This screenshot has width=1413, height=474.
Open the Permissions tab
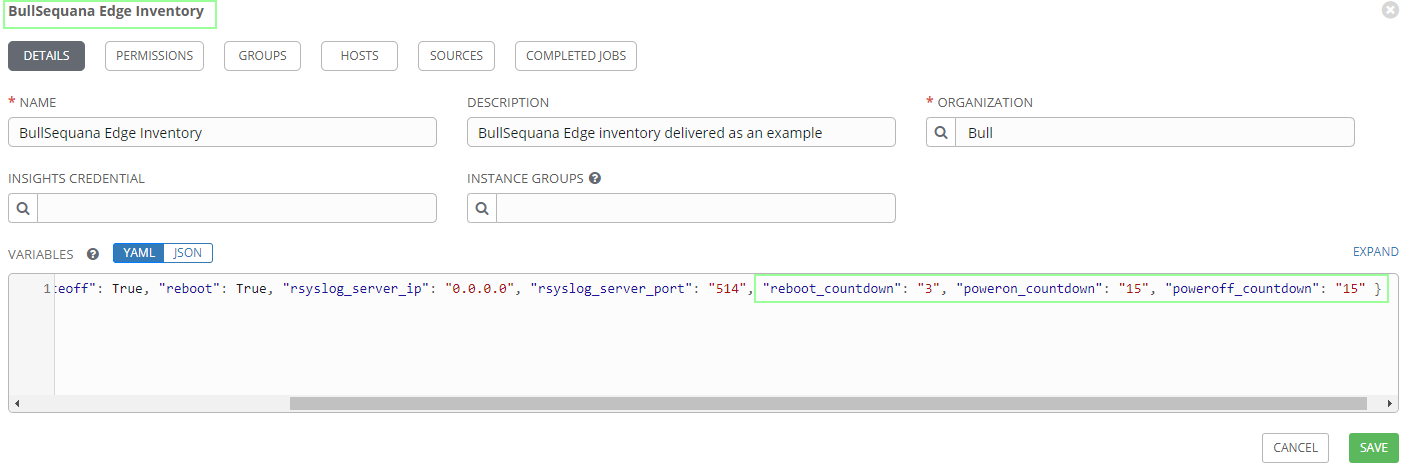tap(154, 56)
